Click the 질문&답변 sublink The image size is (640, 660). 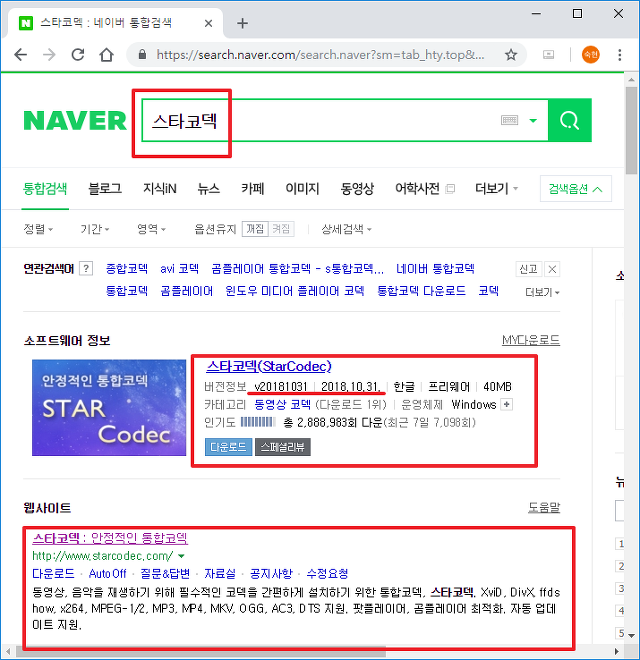pos(165,573)
